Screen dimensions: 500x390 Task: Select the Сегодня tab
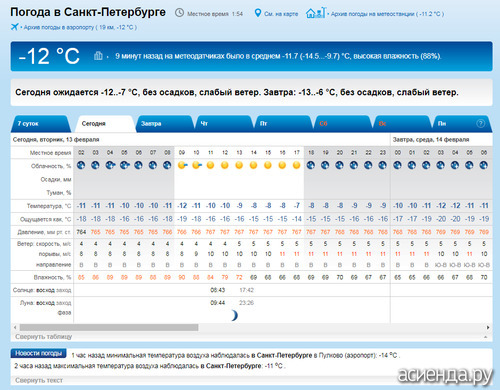(105, 124)
